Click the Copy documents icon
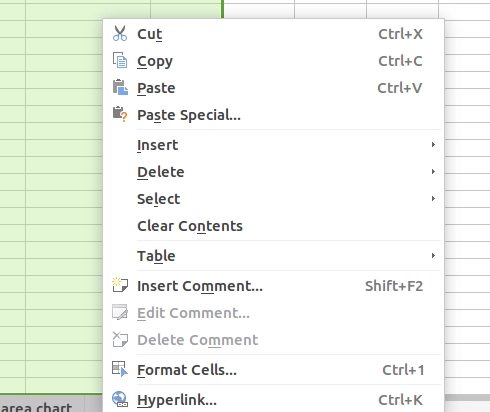 click(120, 60)
